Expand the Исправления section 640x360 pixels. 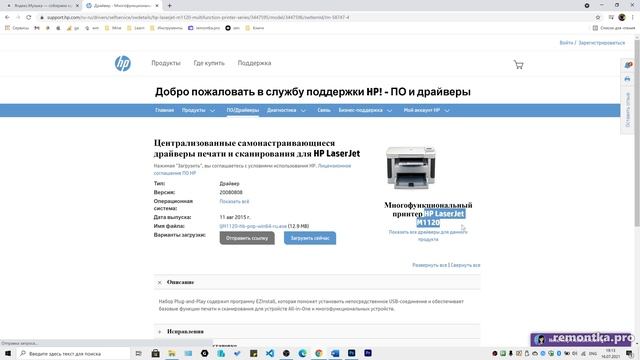(160, 332)
